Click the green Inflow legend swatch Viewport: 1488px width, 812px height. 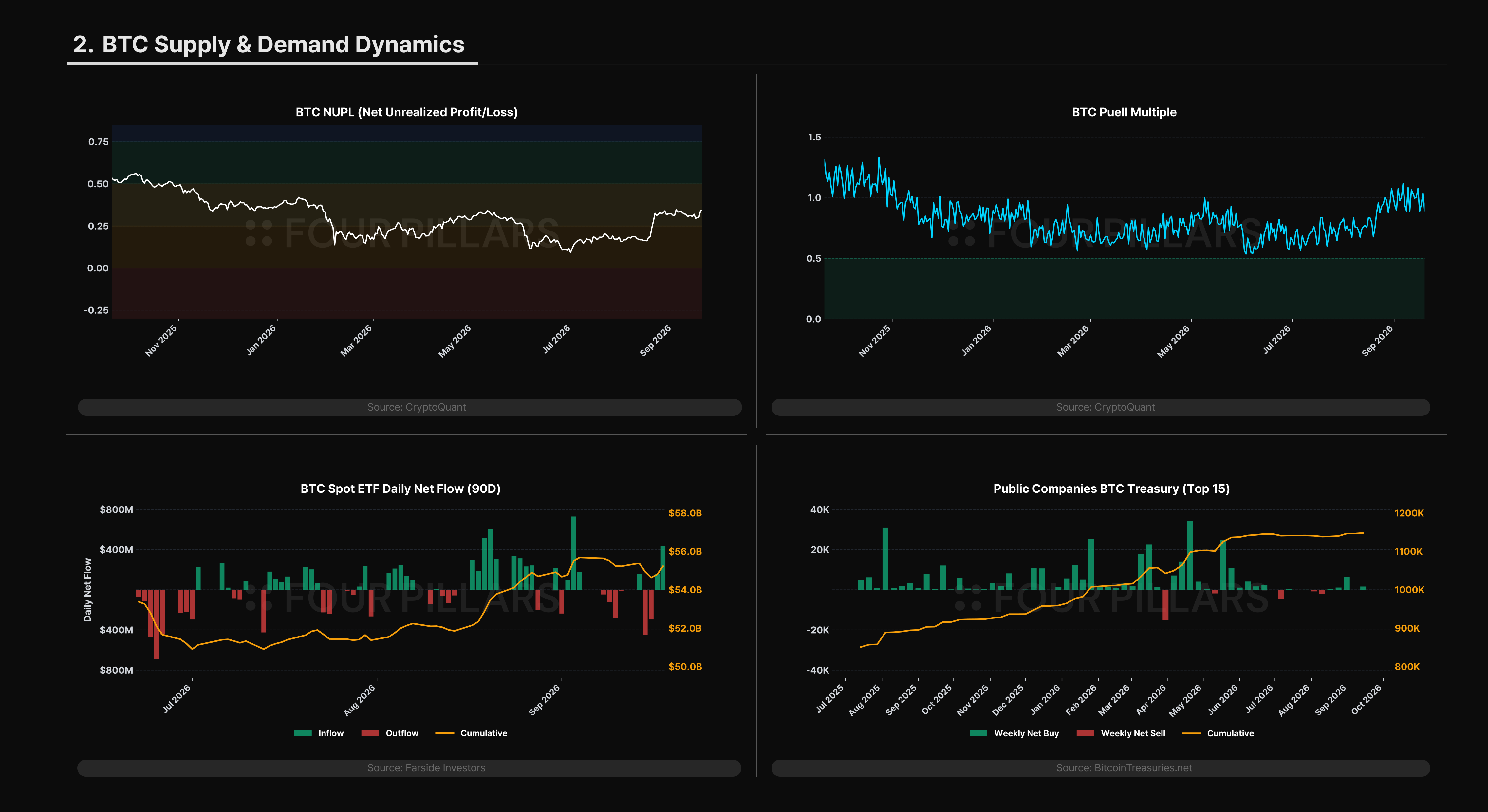(x=303, y=733)
